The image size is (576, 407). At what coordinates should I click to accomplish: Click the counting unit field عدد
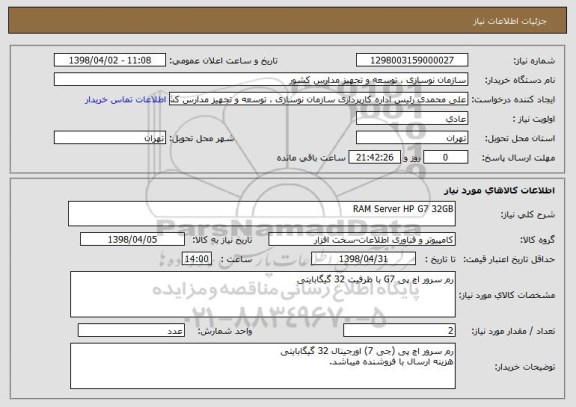point(131,331)
